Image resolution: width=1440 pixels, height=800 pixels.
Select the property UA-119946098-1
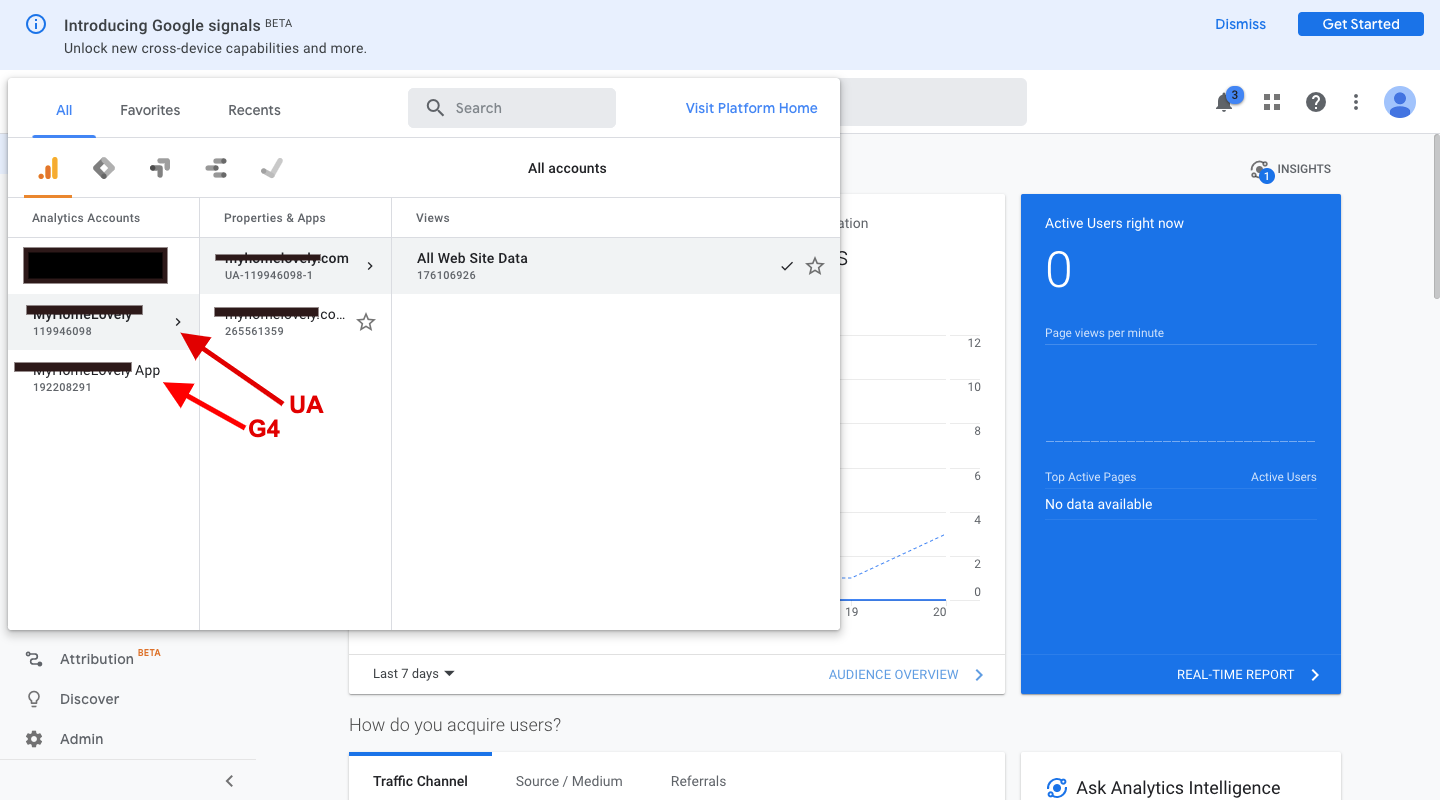(296, 266)
